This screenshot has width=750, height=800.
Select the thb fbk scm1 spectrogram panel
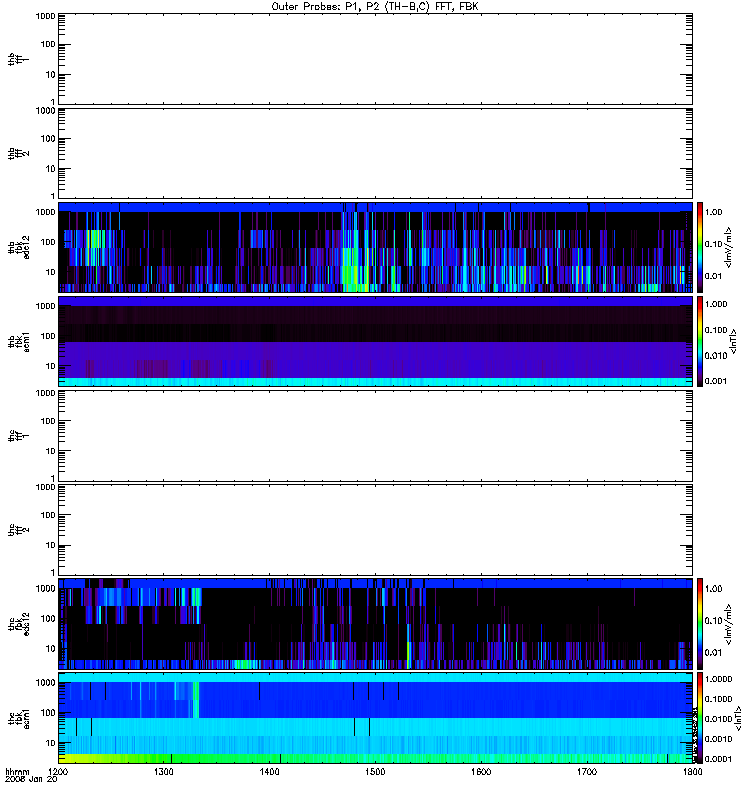point(376,341)
